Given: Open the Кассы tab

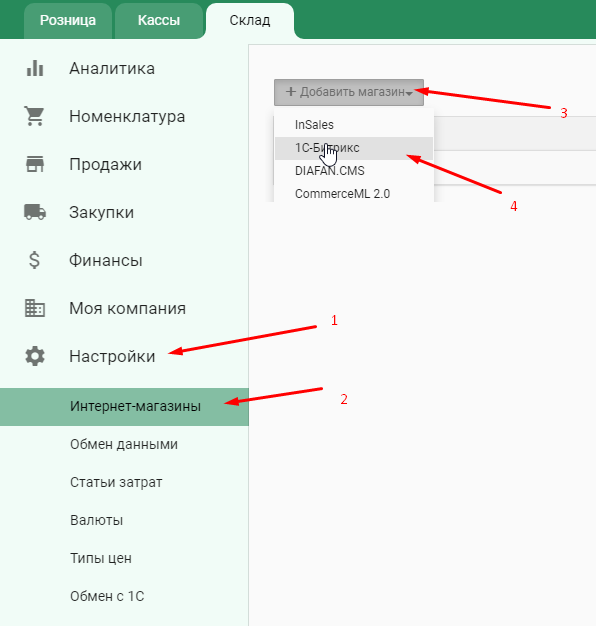Looking at the screenshot, I should (x=159, y=21).
